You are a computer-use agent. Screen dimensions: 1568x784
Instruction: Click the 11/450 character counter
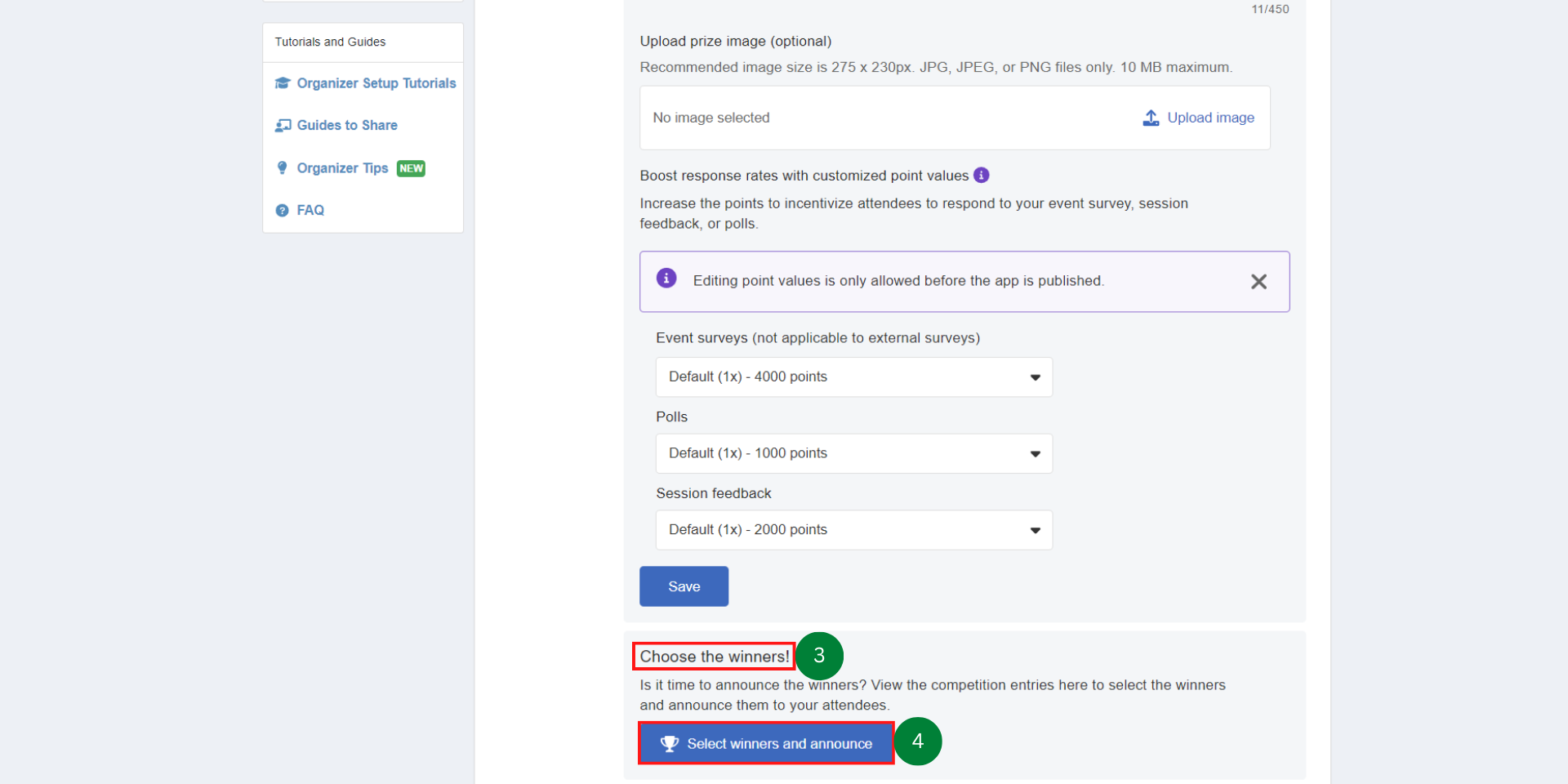[1270, 9]
